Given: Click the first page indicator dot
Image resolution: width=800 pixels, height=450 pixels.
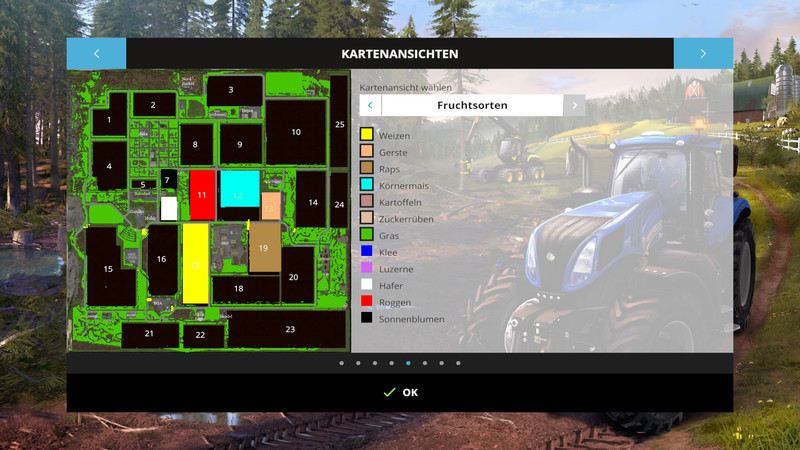Looking at the screenshot, I should (341, 363).
